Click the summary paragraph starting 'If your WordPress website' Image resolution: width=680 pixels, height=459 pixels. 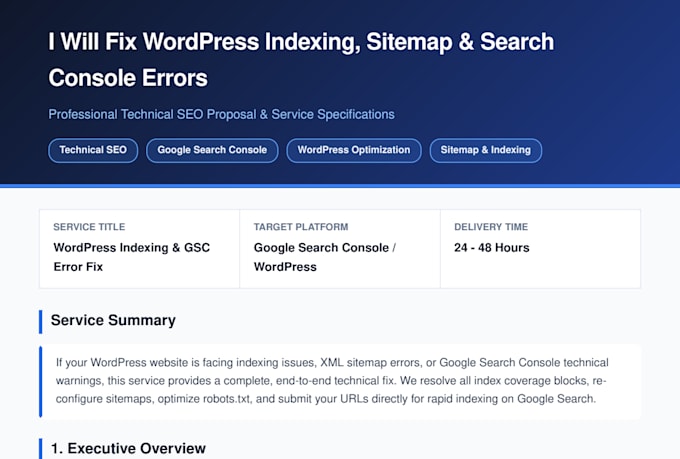(332, 381)
